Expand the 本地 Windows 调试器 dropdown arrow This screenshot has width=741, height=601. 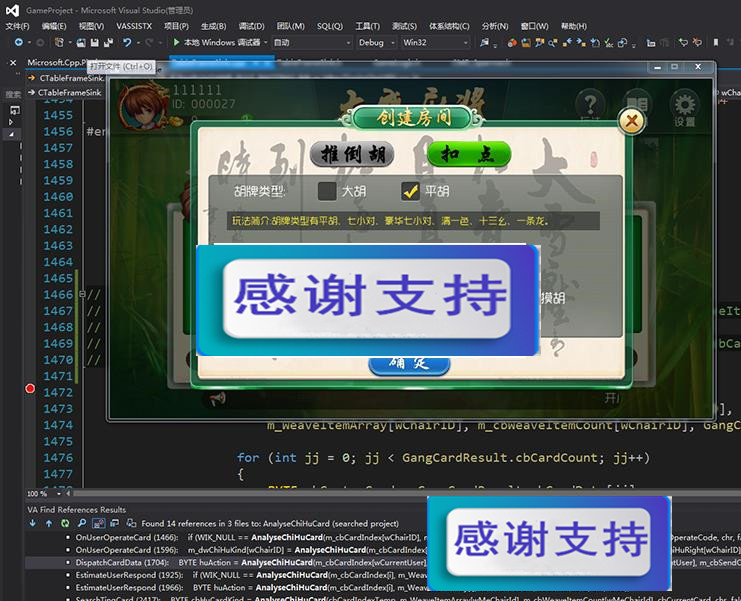click(x=266, y=43)
